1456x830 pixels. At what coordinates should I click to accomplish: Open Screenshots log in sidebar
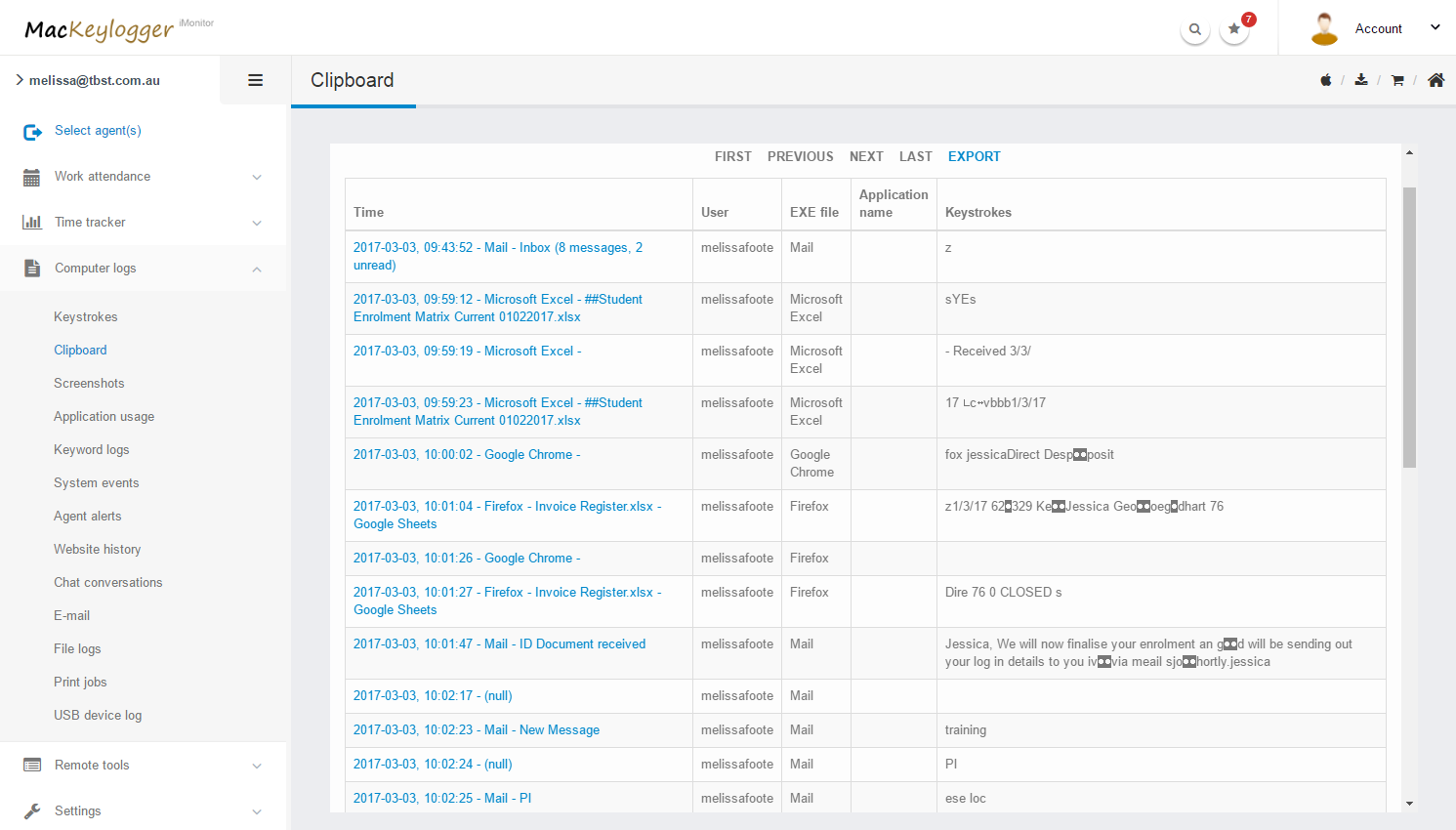pyautogui.click(x=89, y=384)
